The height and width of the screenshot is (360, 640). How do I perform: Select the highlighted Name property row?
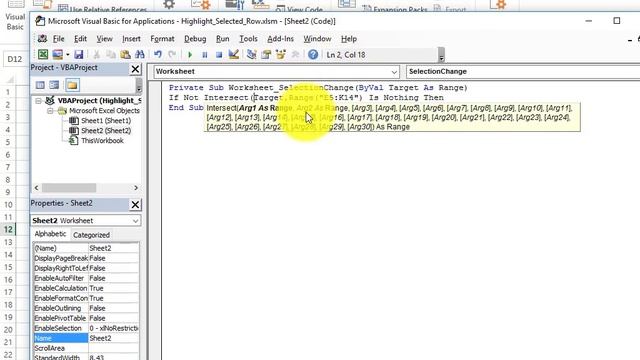86,338
